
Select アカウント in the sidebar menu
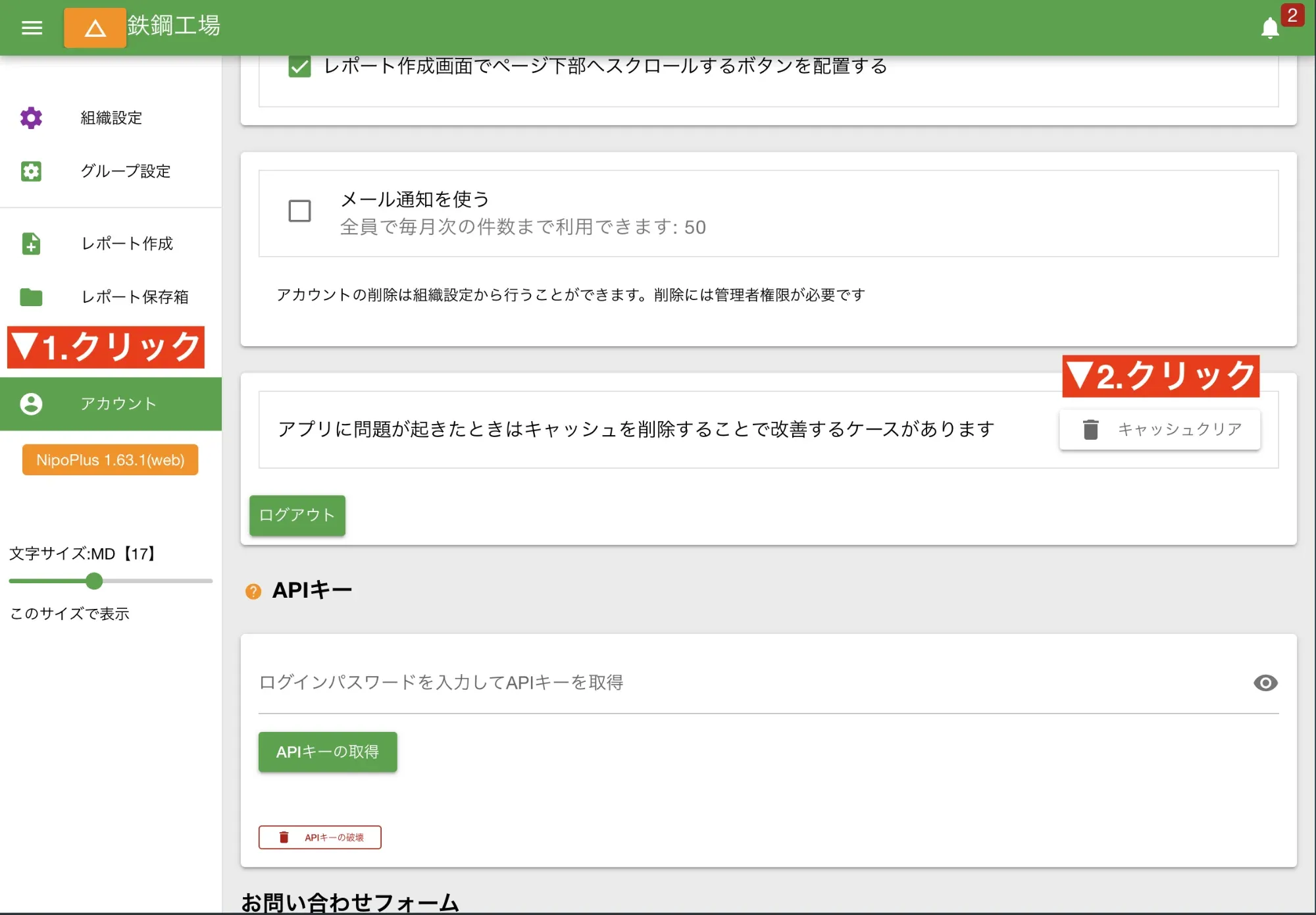[x=118, y=404]
